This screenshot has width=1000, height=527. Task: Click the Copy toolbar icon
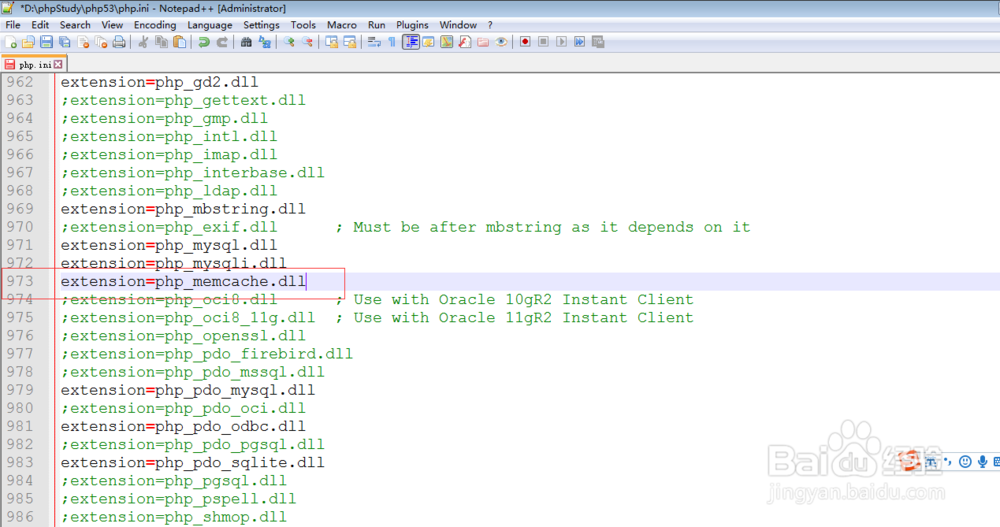coord(161,42)
